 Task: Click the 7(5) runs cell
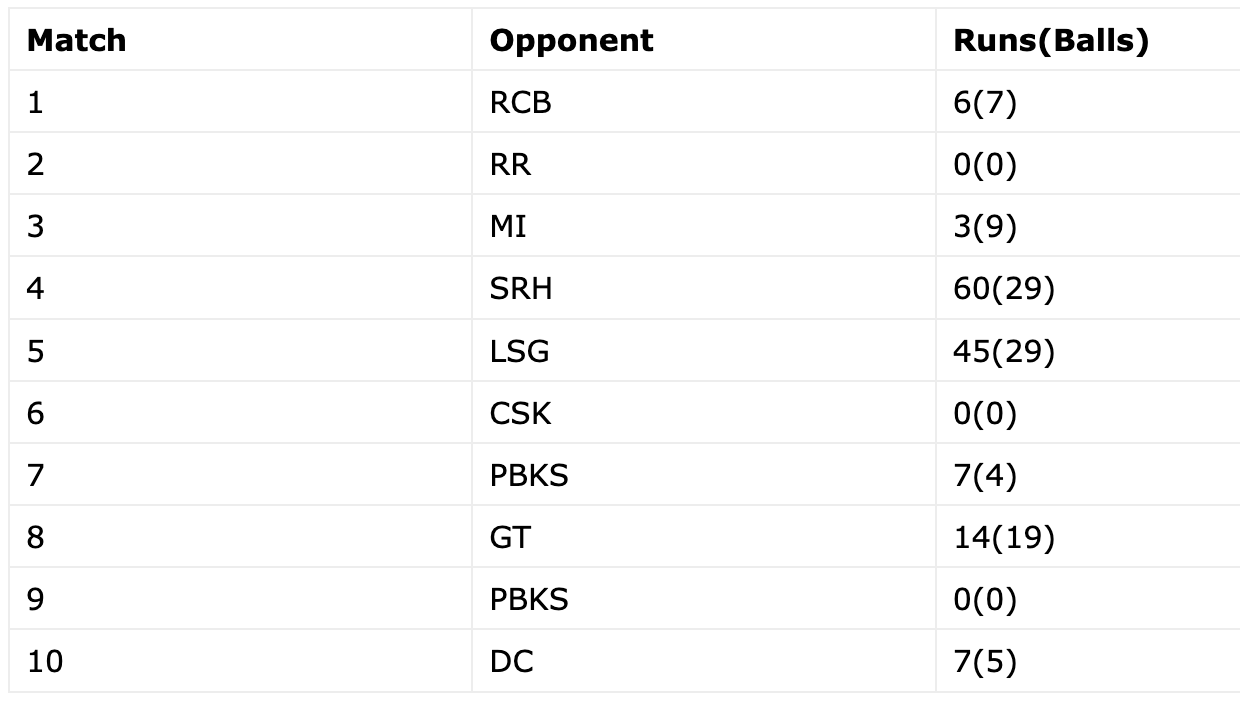click(x=1088, y=660)
